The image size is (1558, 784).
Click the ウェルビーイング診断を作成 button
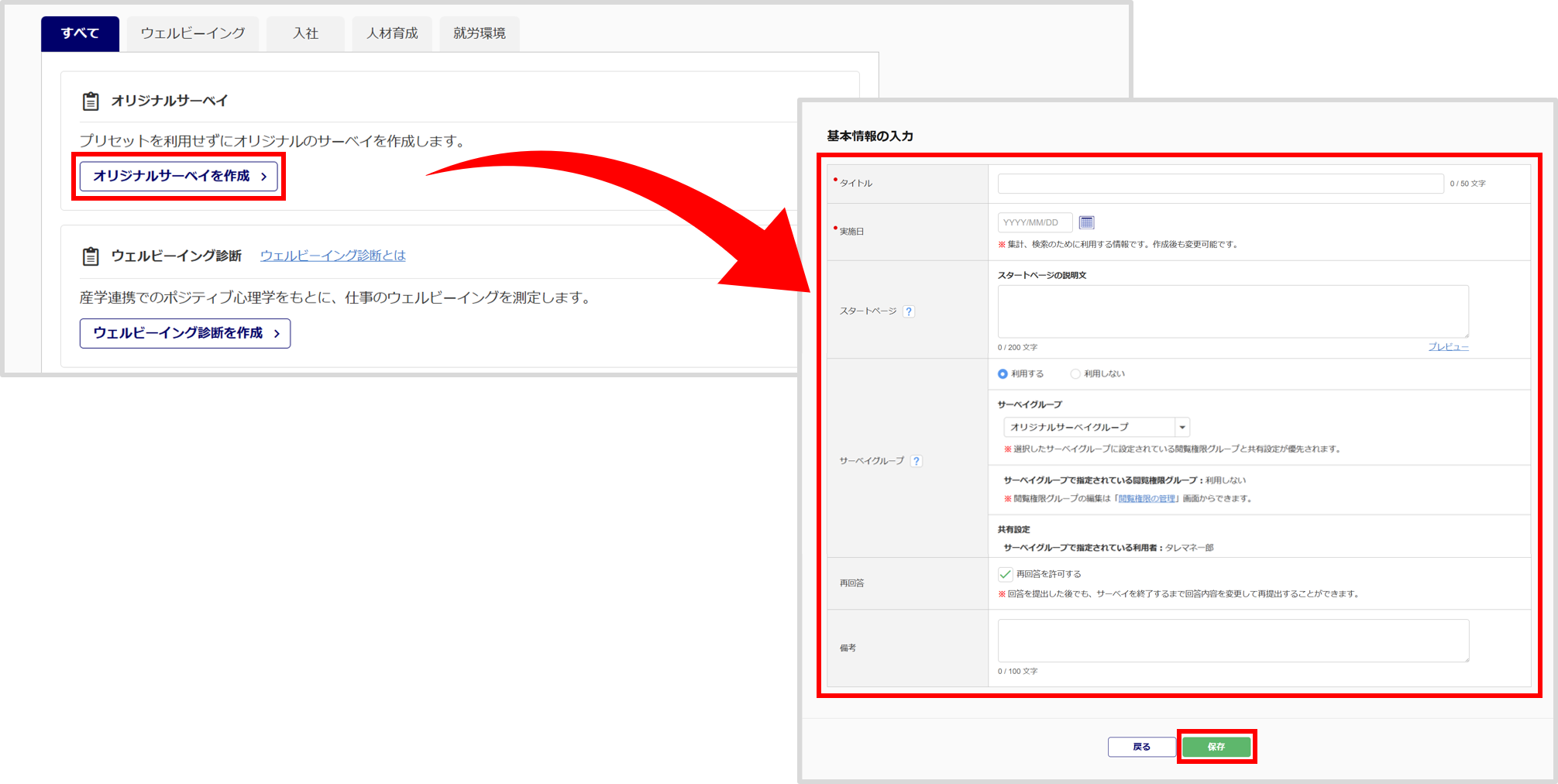pos(185,333)
